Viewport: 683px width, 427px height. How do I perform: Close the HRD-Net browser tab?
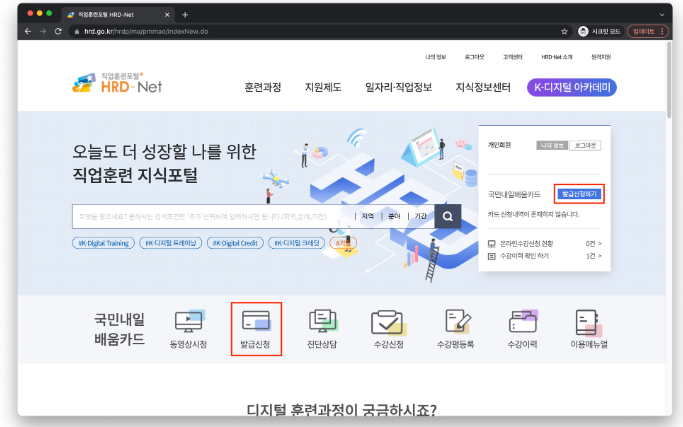[167, 15]
